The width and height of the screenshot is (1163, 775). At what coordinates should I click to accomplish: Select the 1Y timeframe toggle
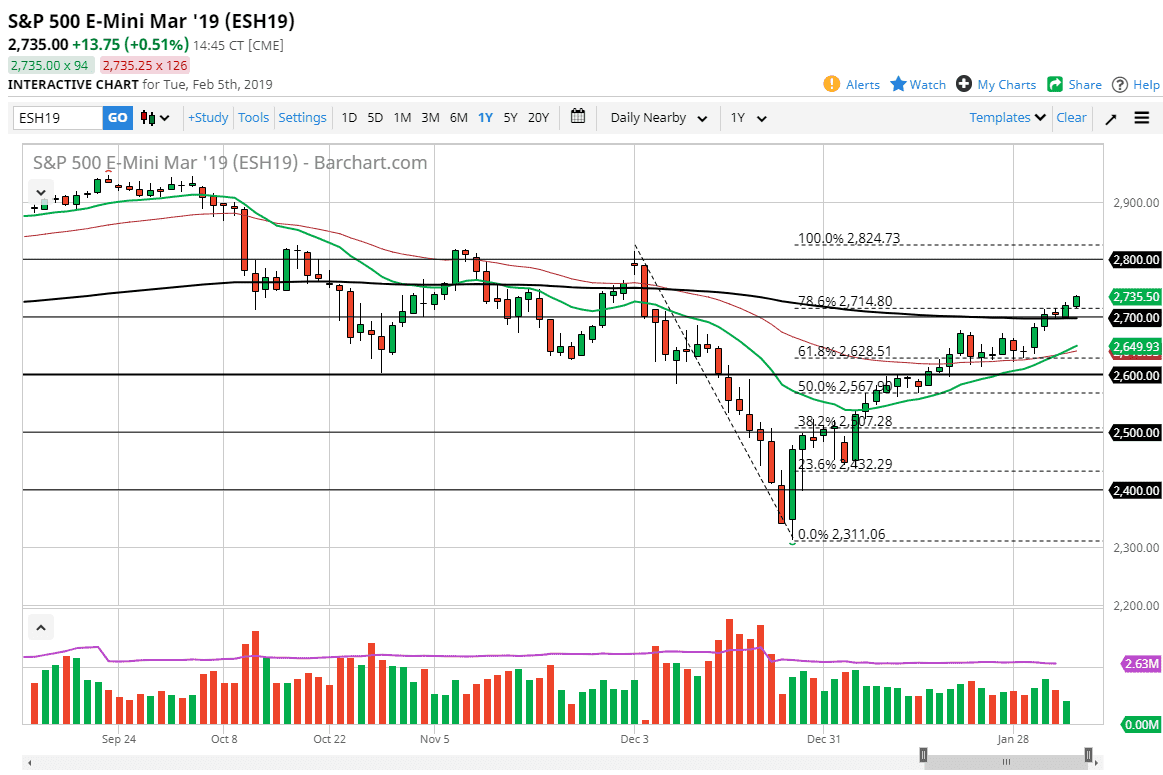[x=485, y=117]
